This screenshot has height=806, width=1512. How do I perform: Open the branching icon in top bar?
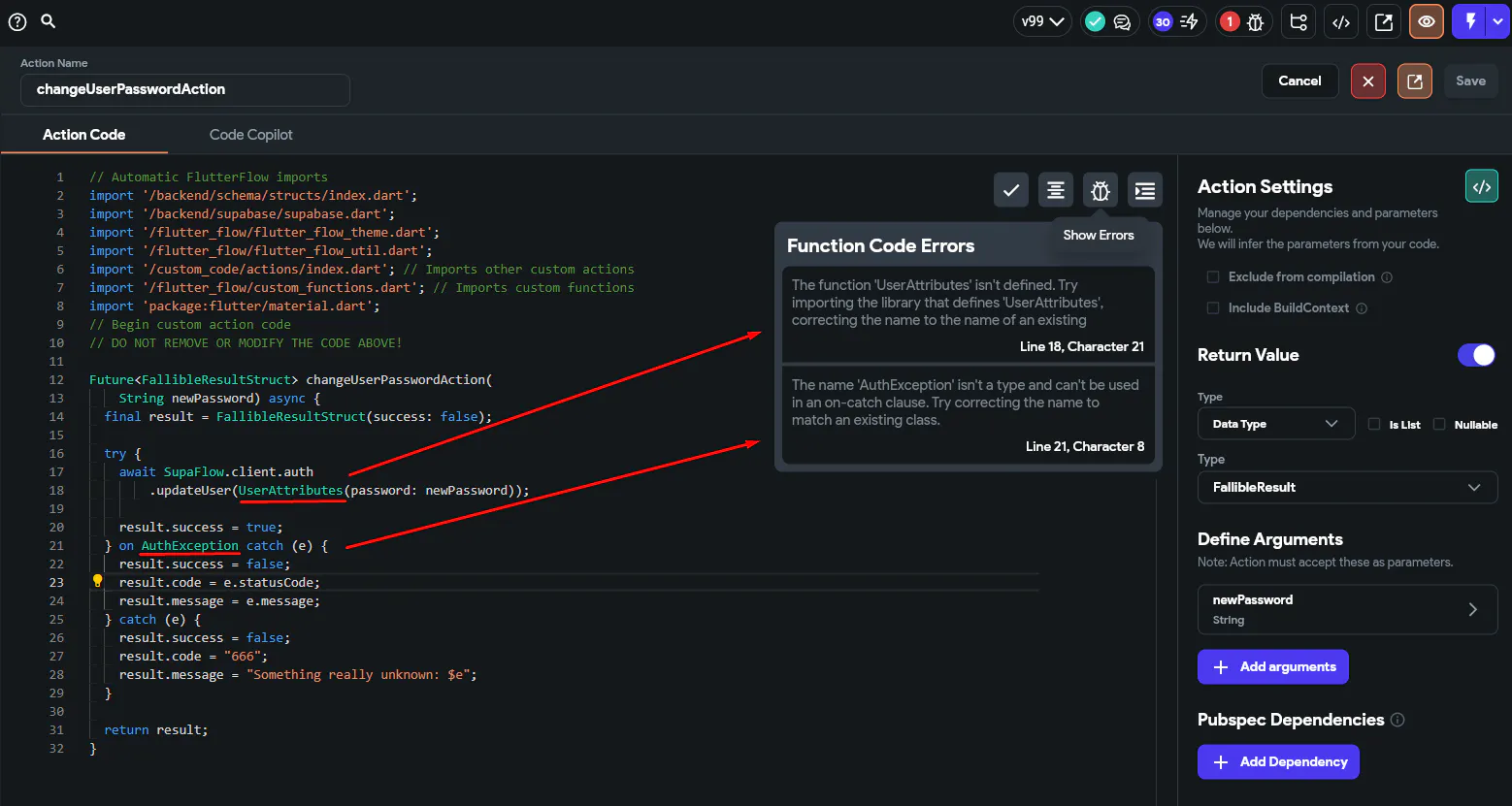(1298, 21)
